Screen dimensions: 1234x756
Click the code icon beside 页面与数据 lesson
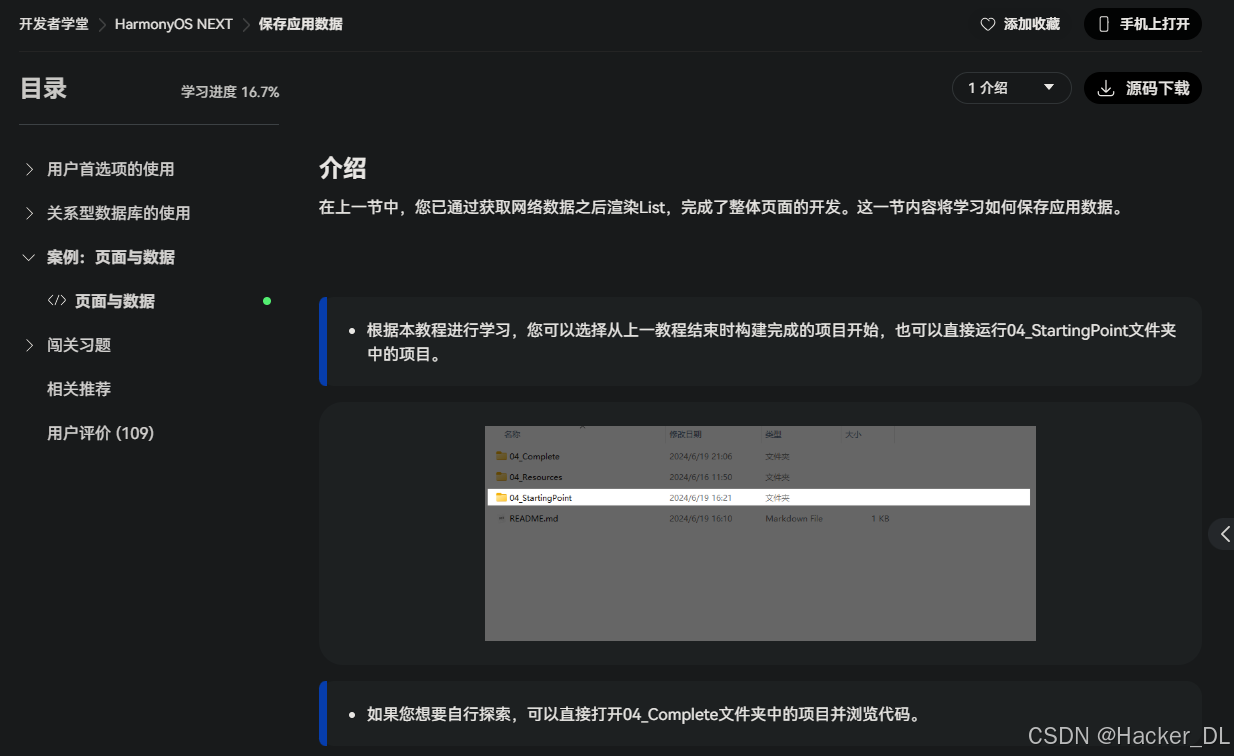57,301
